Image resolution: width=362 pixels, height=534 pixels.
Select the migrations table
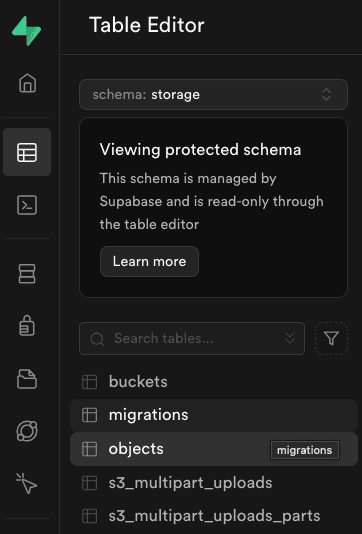tap(214, 415)
